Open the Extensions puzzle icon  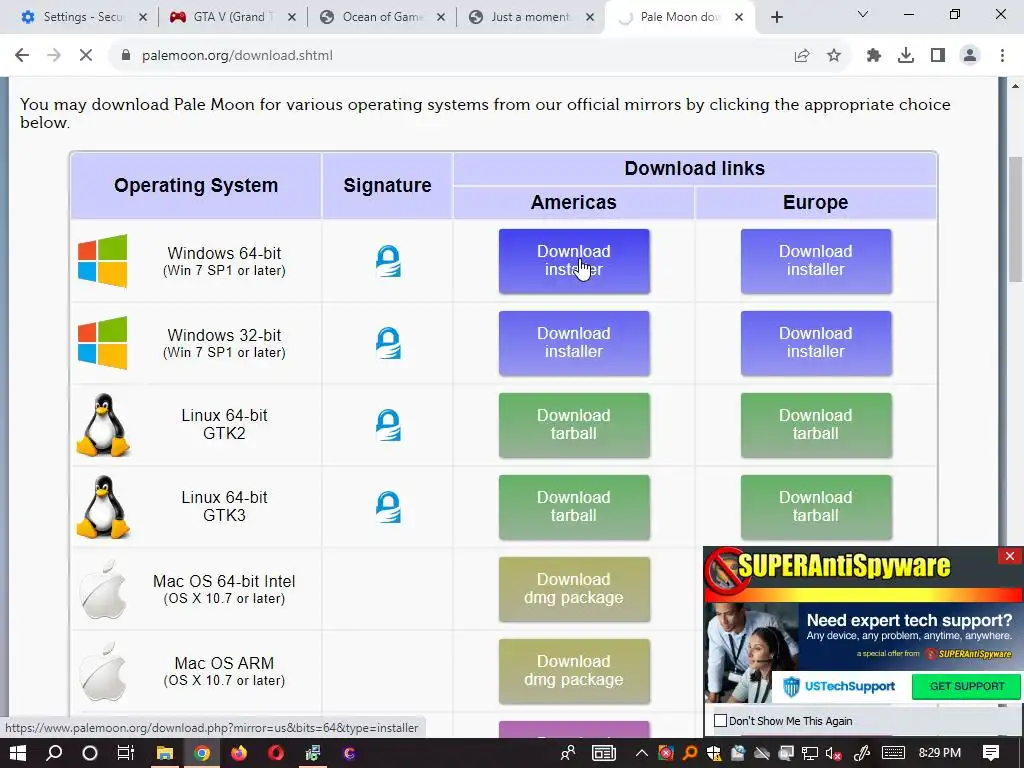tap(874, 56)
